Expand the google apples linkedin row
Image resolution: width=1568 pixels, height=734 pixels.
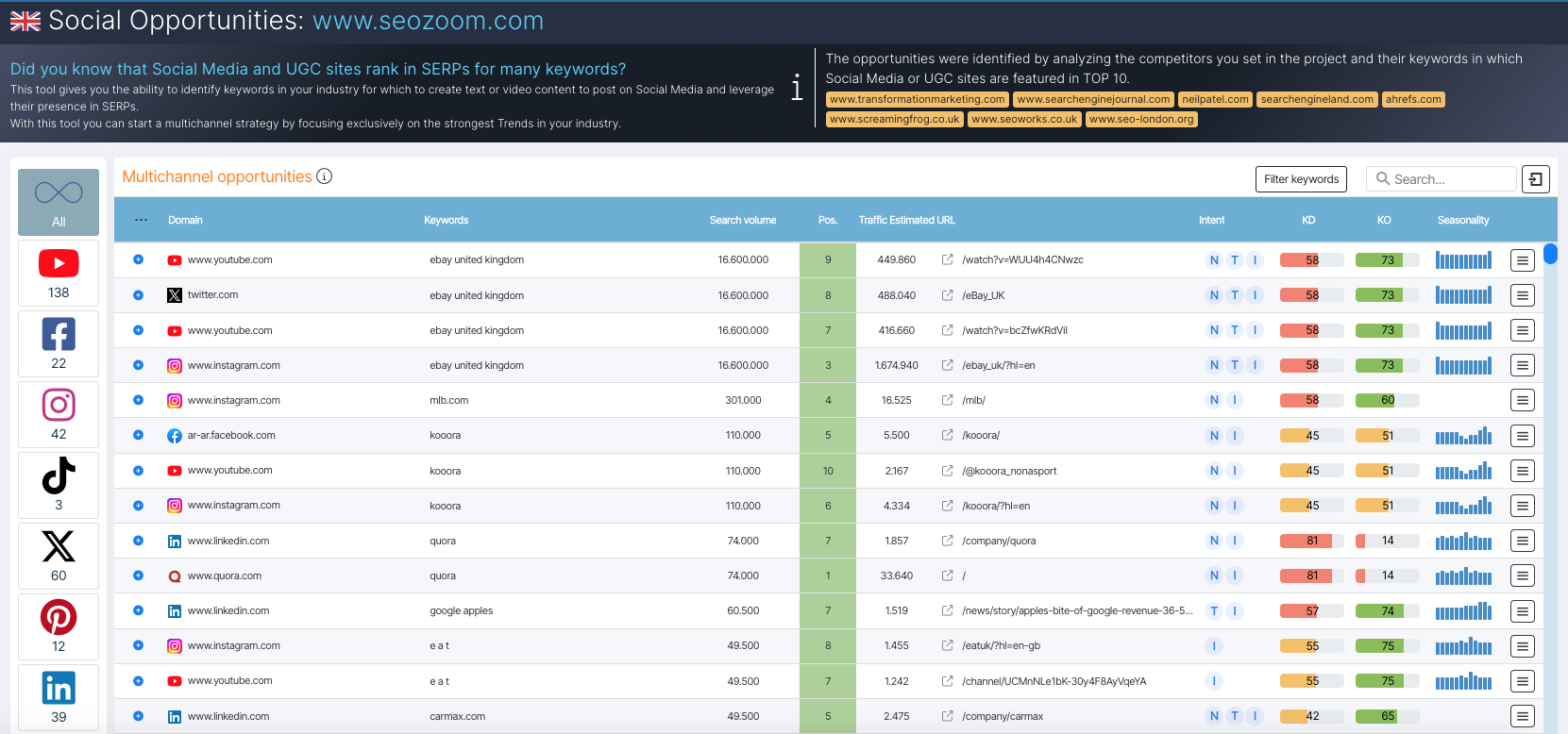click(138, 610)
